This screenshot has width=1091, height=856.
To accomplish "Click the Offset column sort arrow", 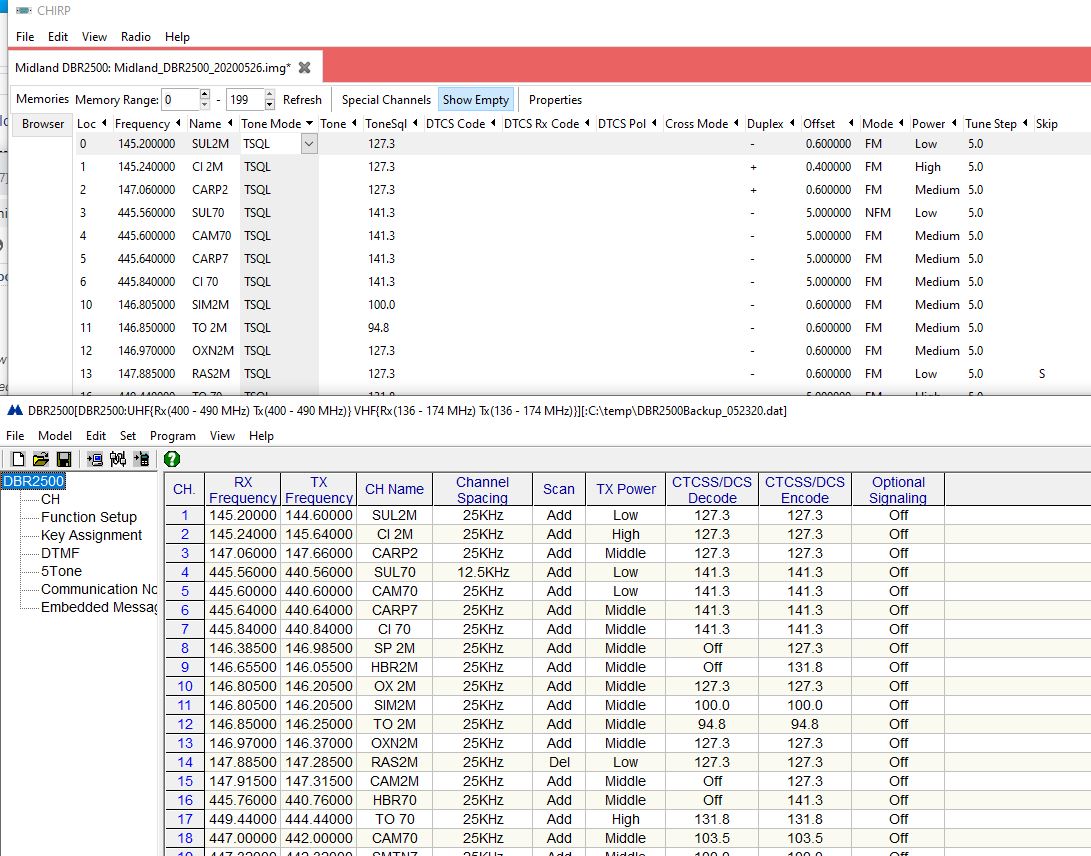I will coord(850,123).
